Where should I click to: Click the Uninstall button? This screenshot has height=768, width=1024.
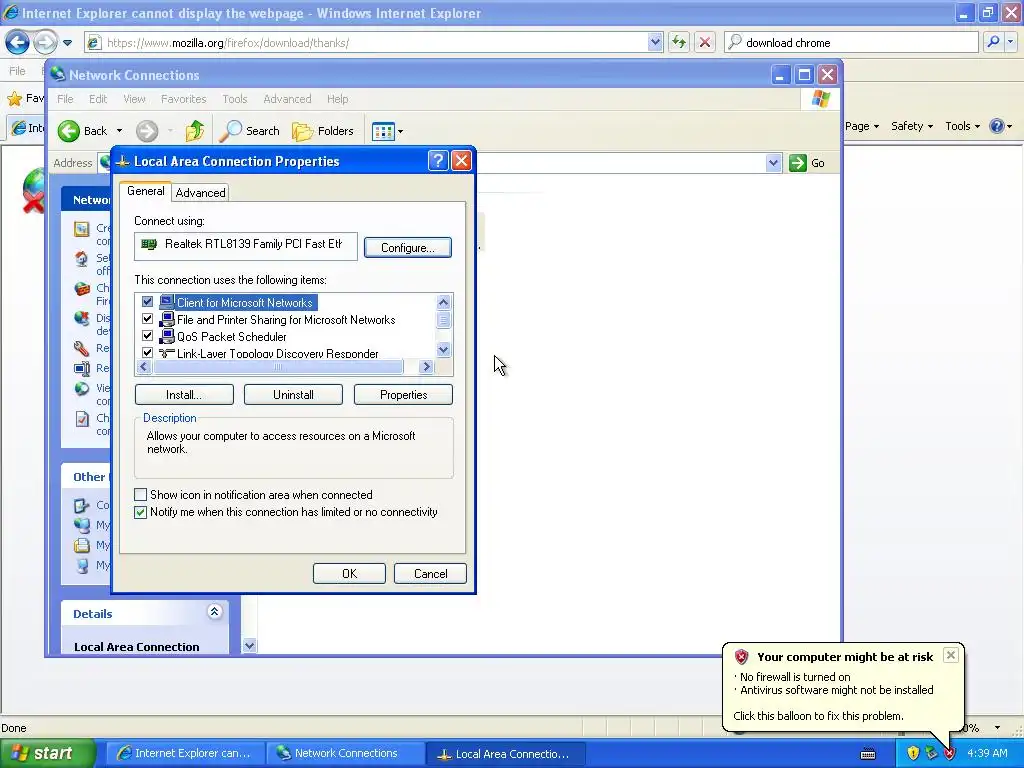point(293,394)
